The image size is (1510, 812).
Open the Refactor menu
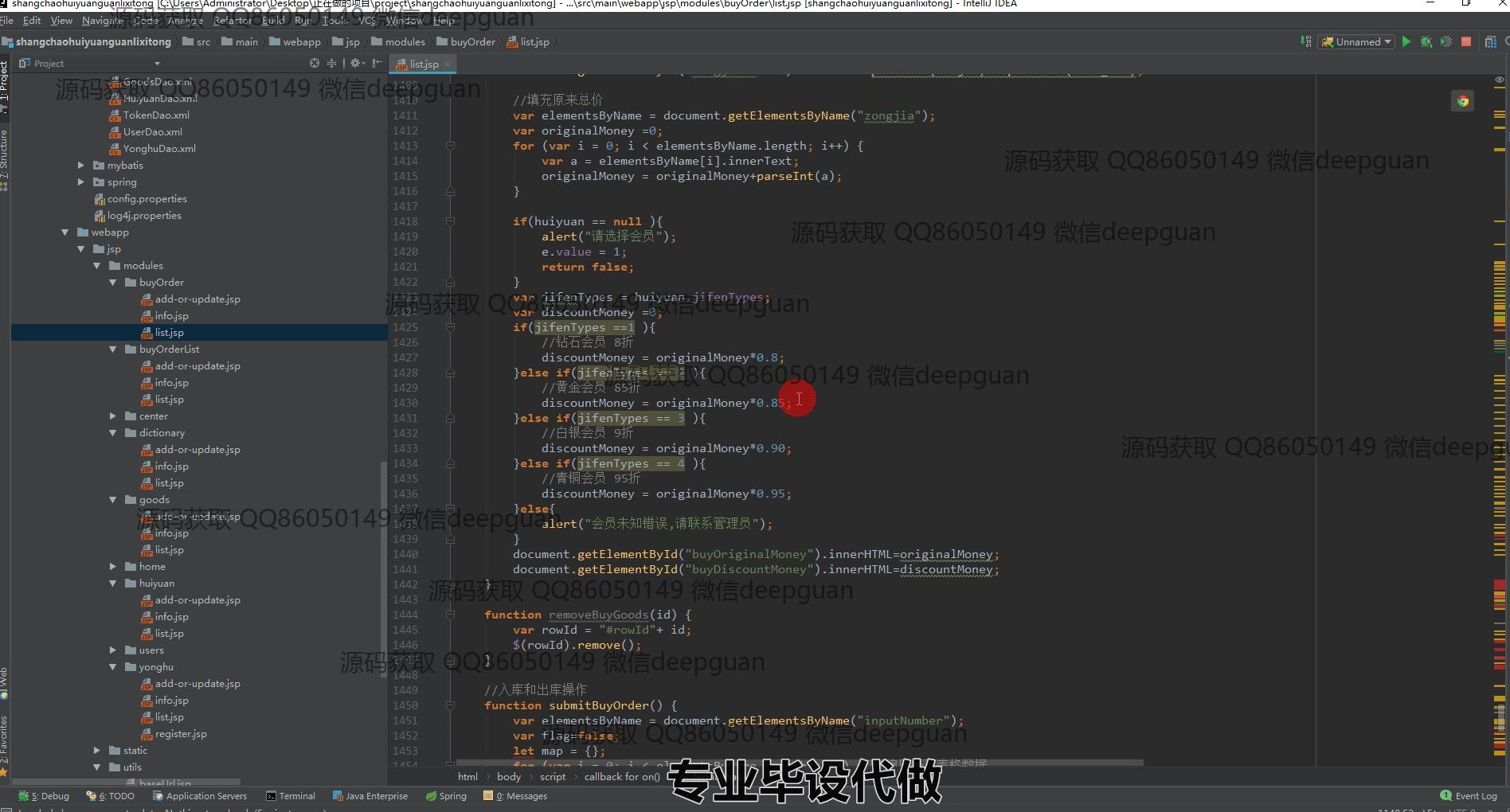(x=232, y=21)
